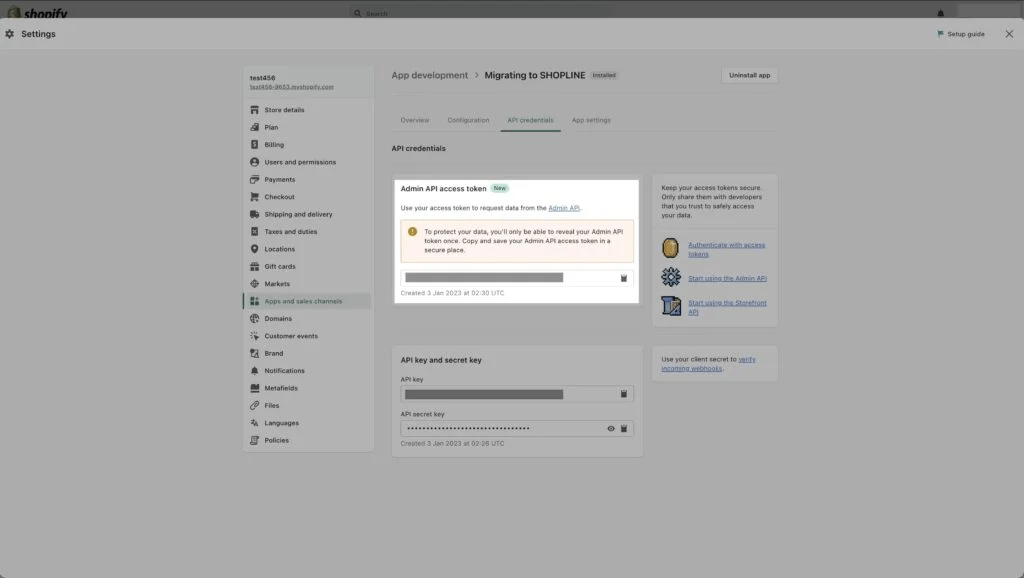Click the Search bar at top
1024x578 pixels.
click(x=480, y=12)
